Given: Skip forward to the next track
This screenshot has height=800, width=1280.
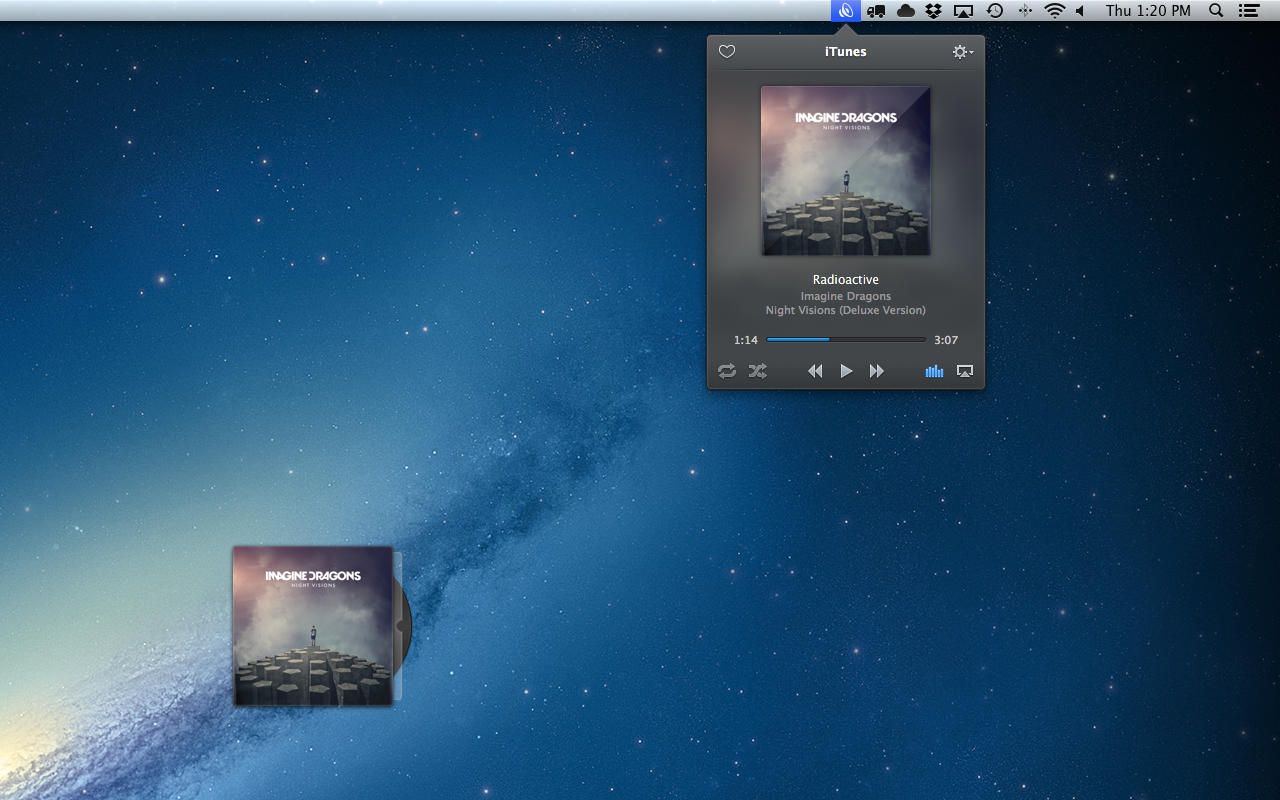Looking at the screenshot, I should point(877,371).
